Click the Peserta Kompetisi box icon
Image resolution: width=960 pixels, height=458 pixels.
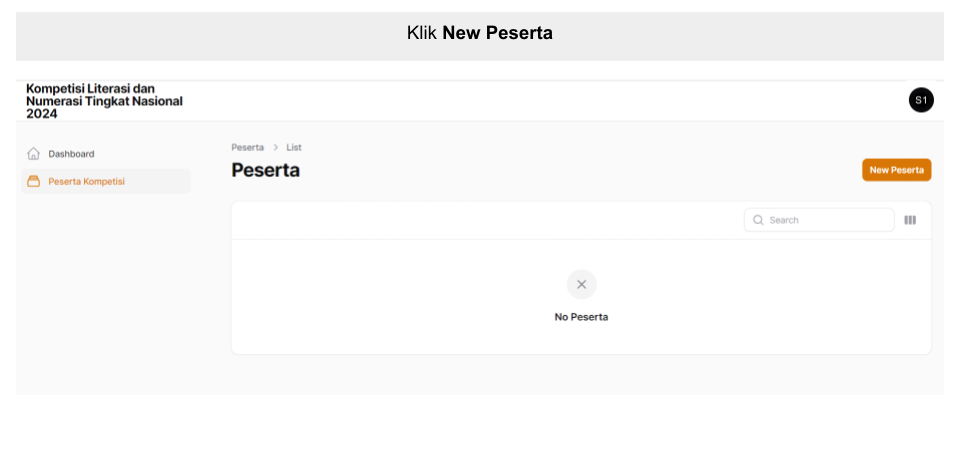point(34,181)
